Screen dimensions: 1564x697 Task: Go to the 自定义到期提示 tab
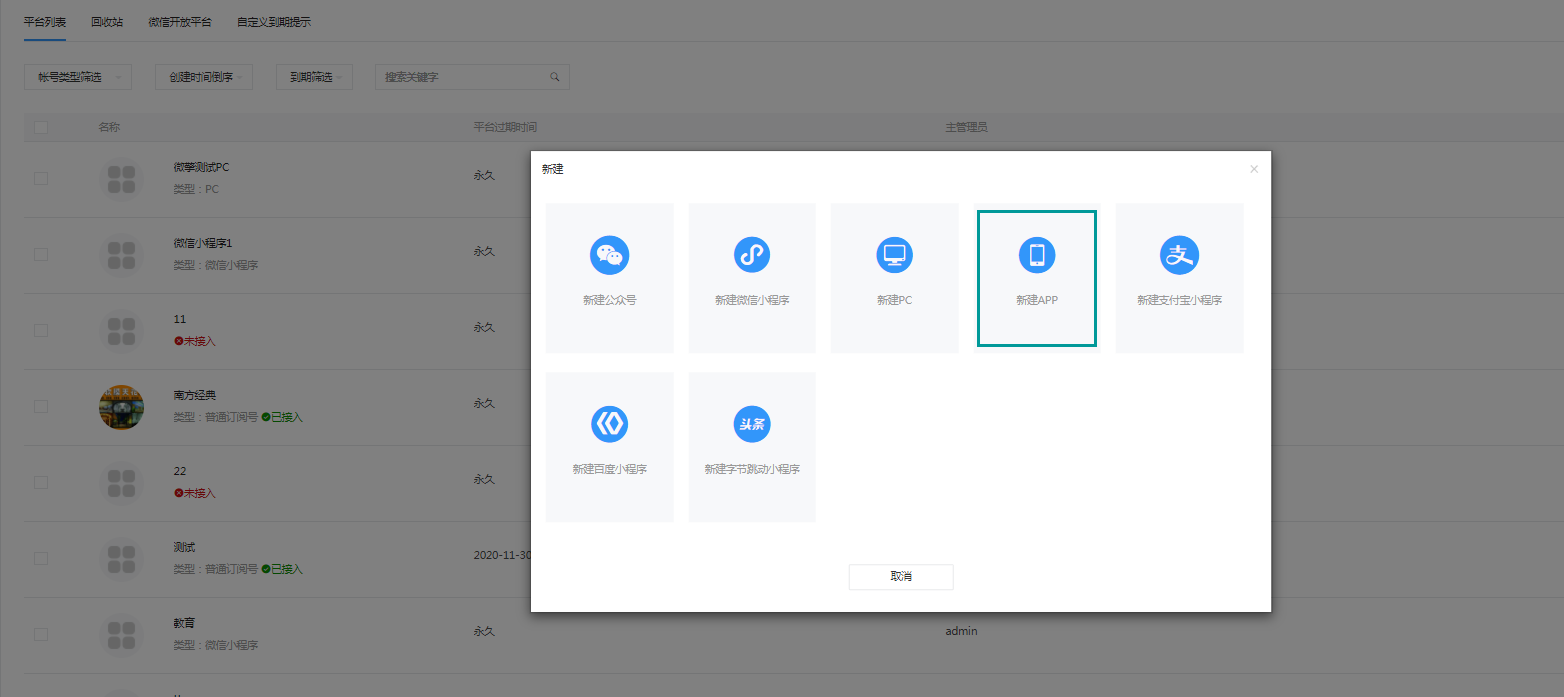[x=274, y=21]
